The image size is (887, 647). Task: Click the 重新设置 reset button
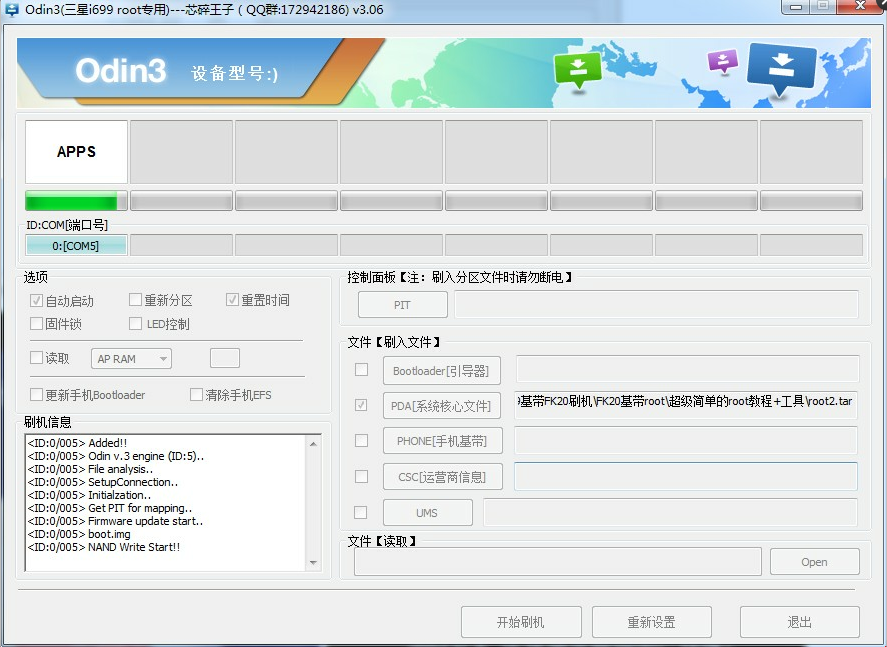pos(652,622)
